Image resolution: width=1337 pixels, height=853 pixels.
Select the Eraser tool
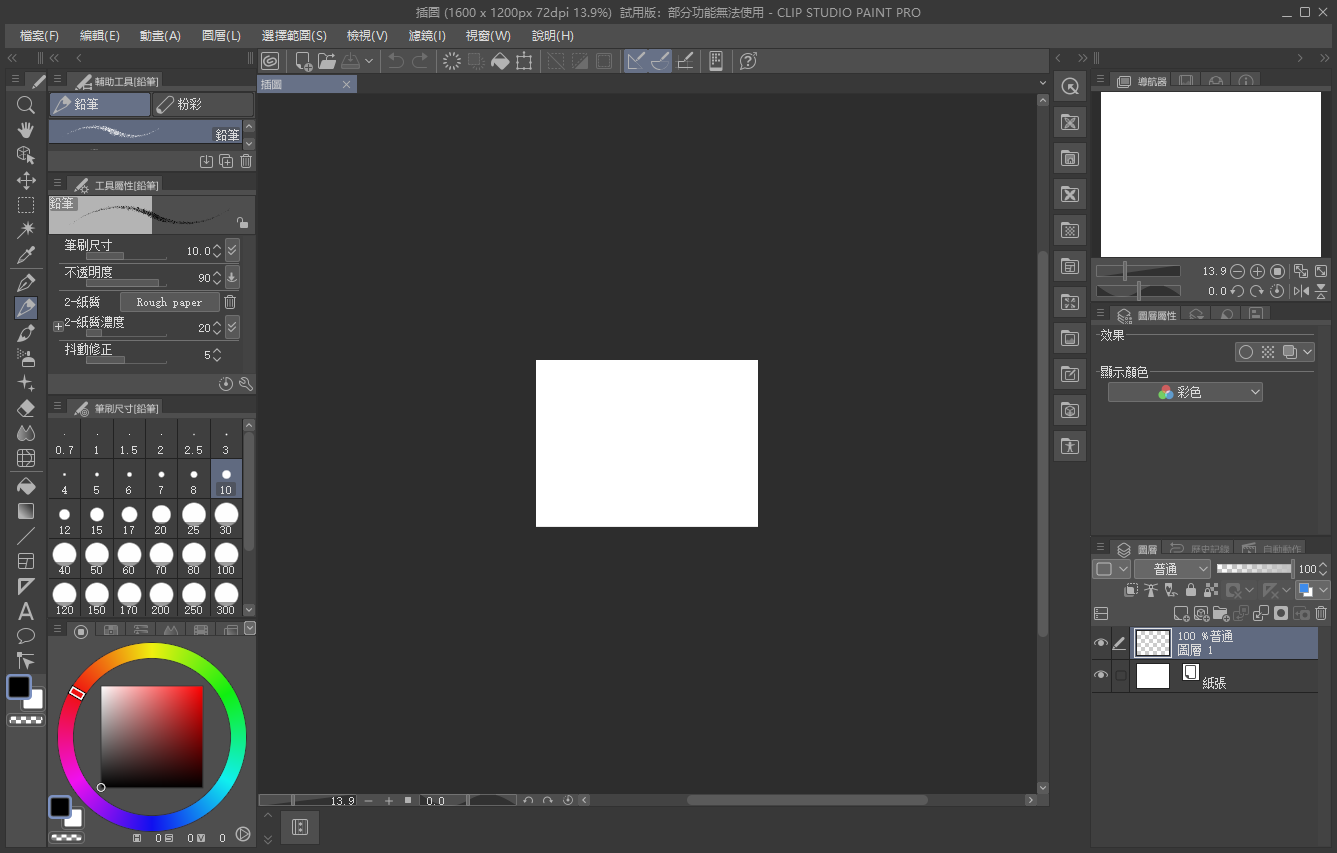click(26, 406)
